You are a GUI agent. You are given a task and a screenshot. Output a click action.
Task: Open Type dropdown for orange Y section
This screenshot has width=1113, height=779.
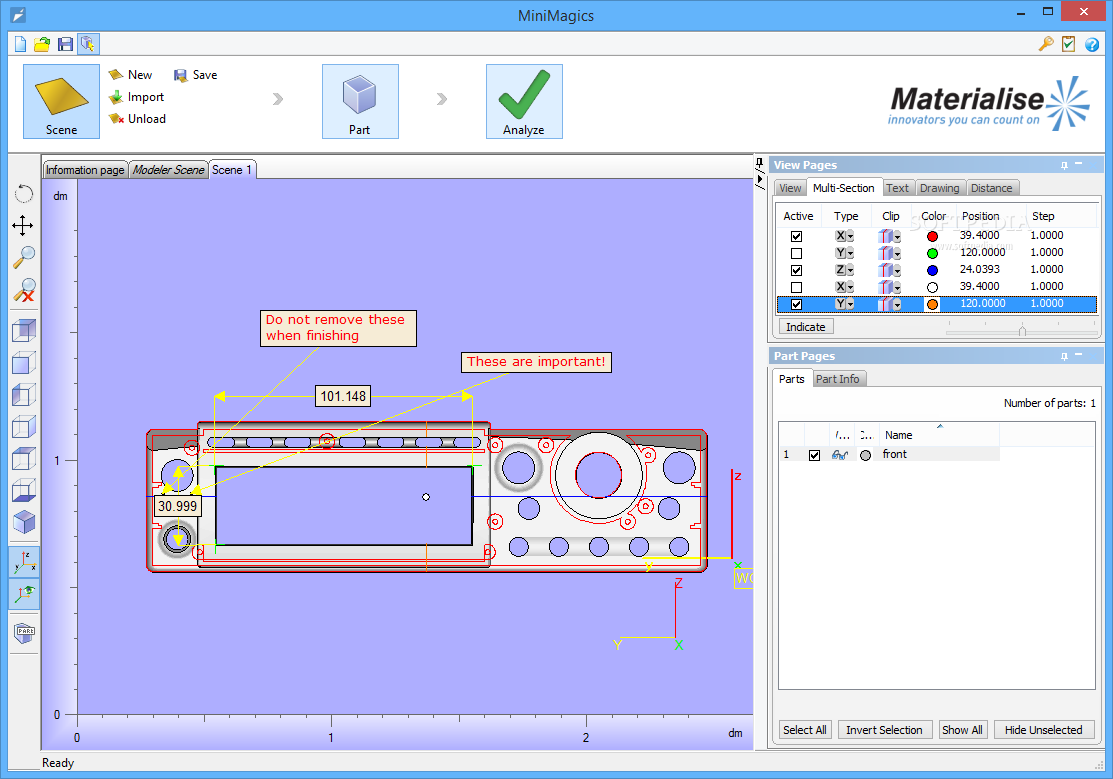tap(850, 305)
